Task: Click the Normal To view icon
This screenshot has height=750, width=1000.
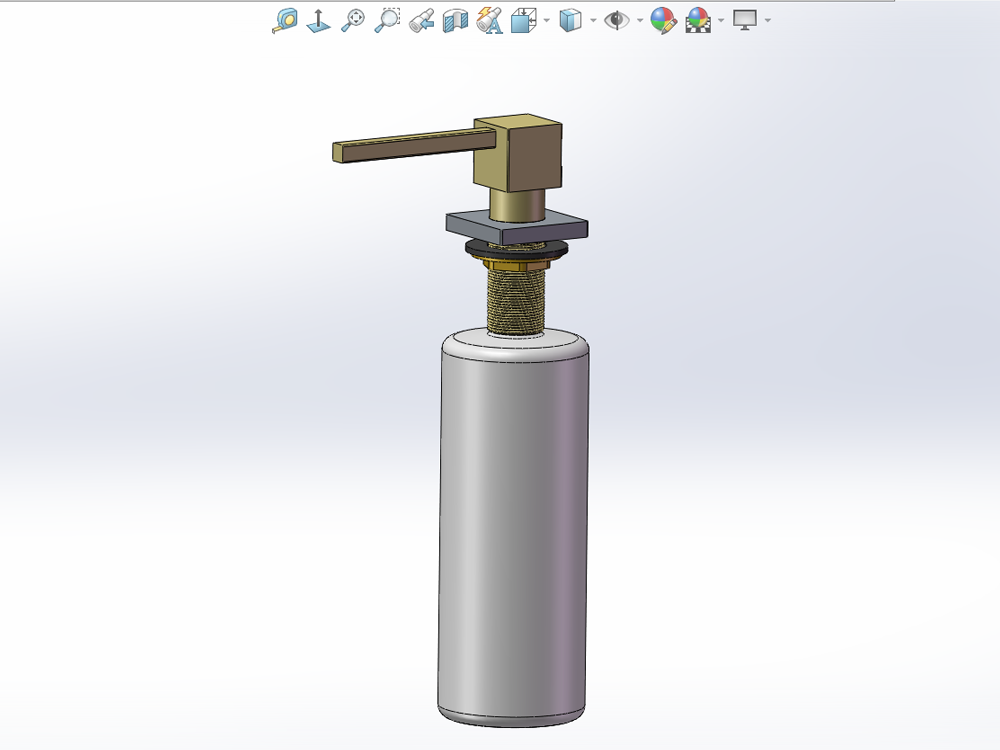Action: point(318,20)
